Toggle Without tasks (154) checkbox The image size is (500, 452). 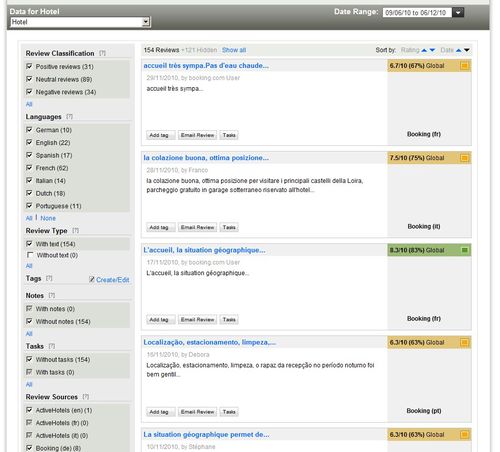pyautogui.click(x=29, y=359)
